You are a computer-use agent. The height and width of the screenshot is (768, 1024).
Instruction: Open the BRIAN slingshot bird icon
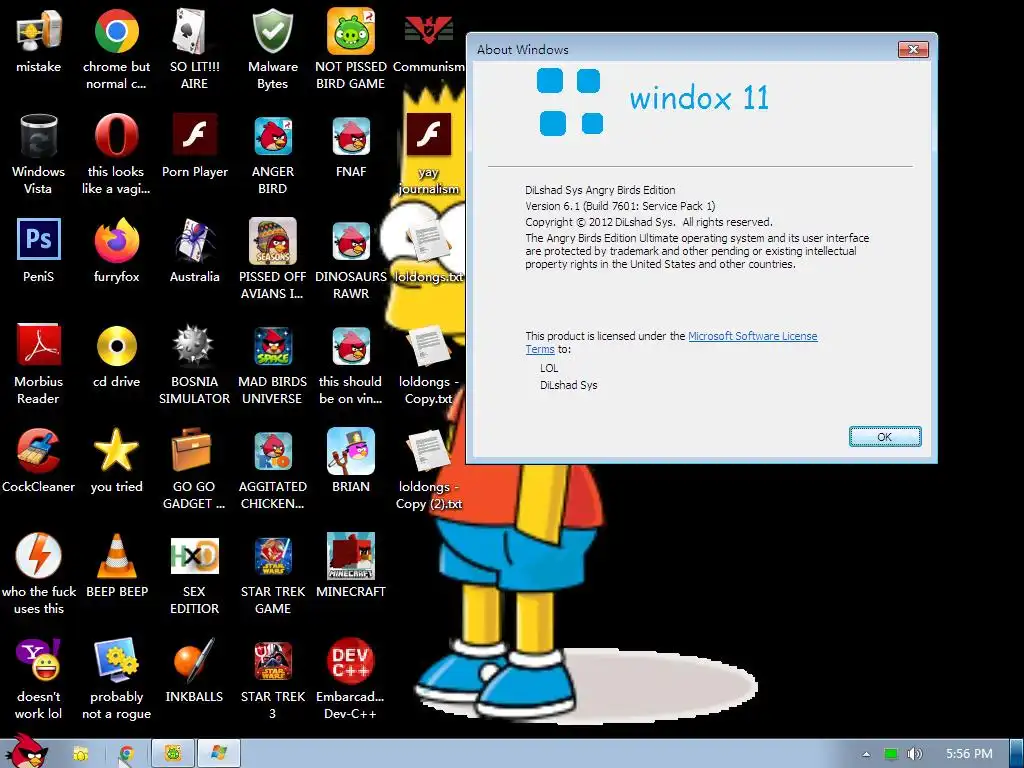(351, 451)
